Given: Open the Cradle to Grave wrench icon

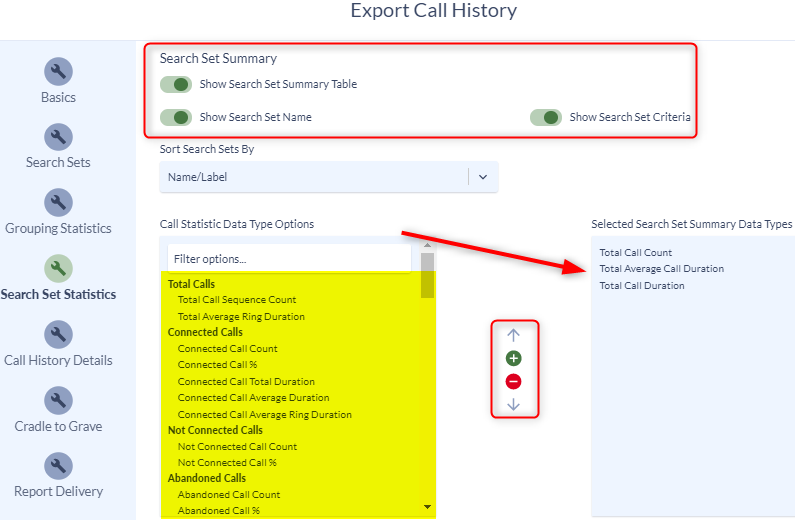Looking at the screenshot, I should (58, 400).
